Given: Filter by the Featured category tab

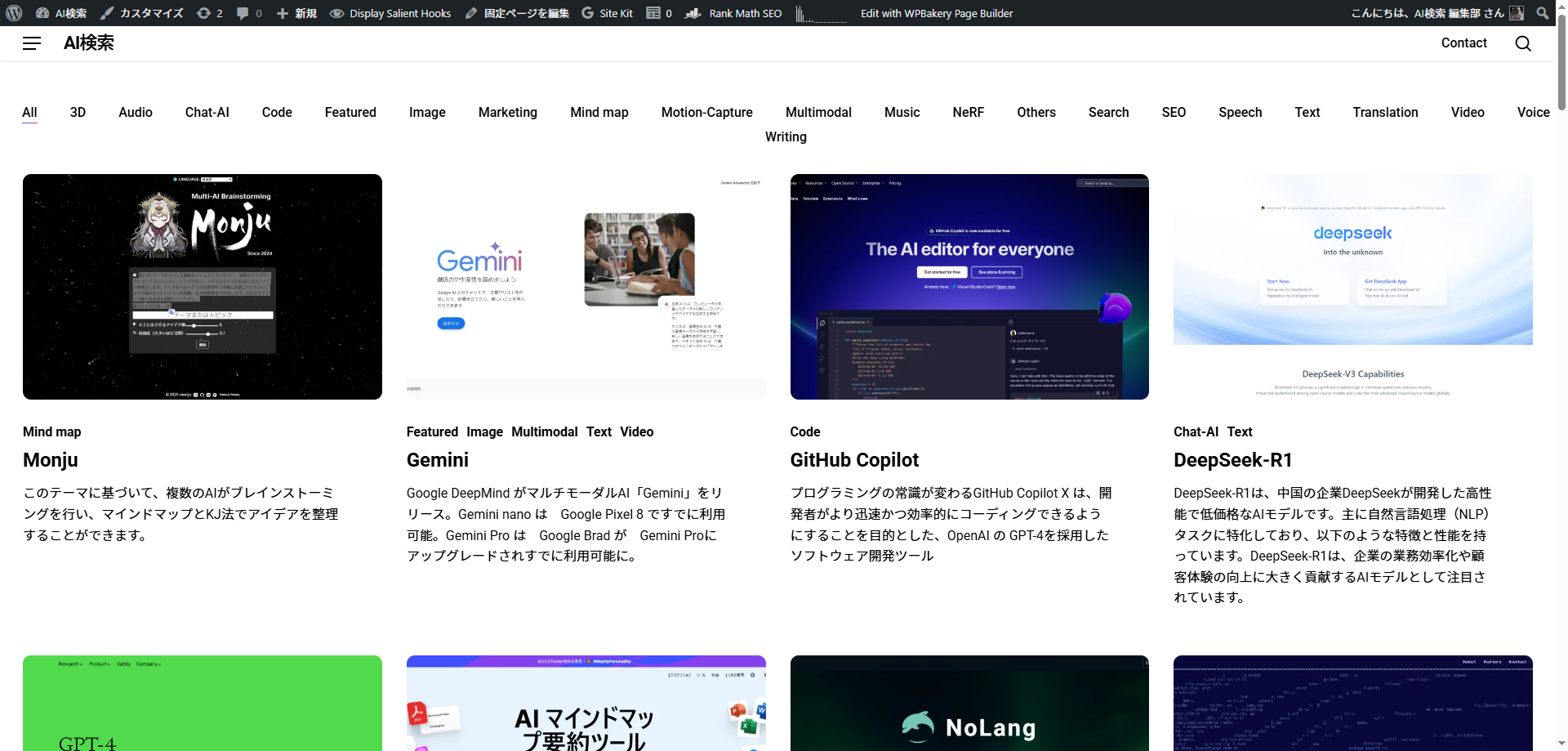Looking at the screenshot, I should tap(350, 112).
